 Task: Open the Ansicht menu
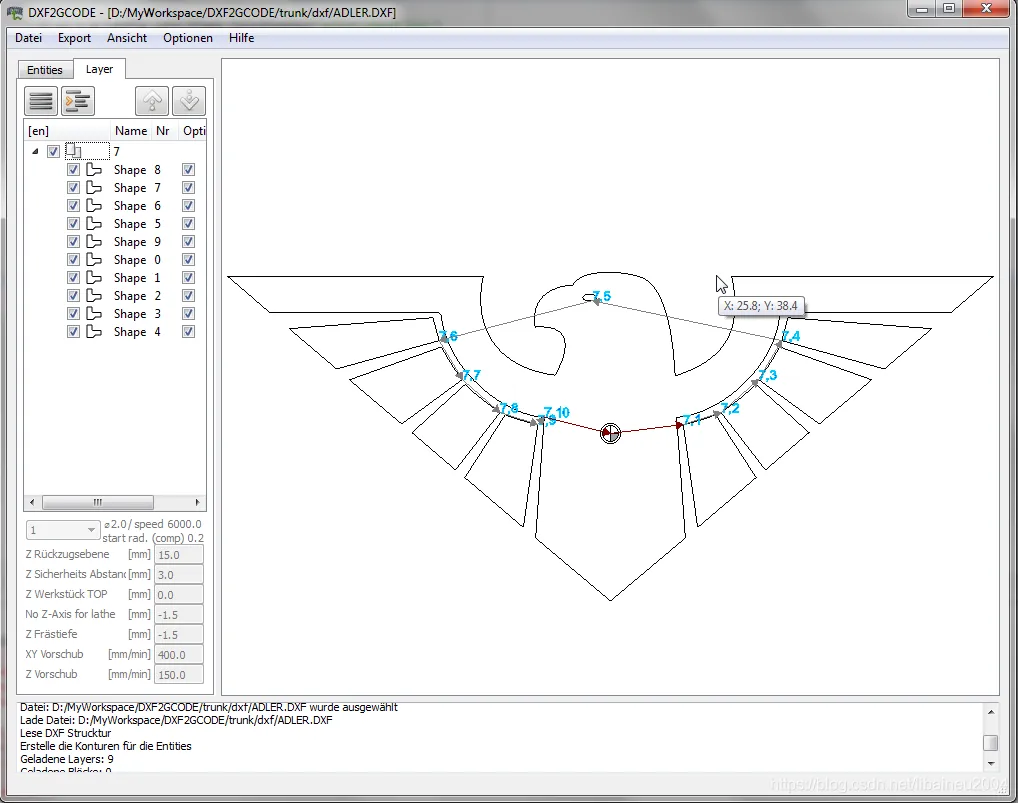126,38
